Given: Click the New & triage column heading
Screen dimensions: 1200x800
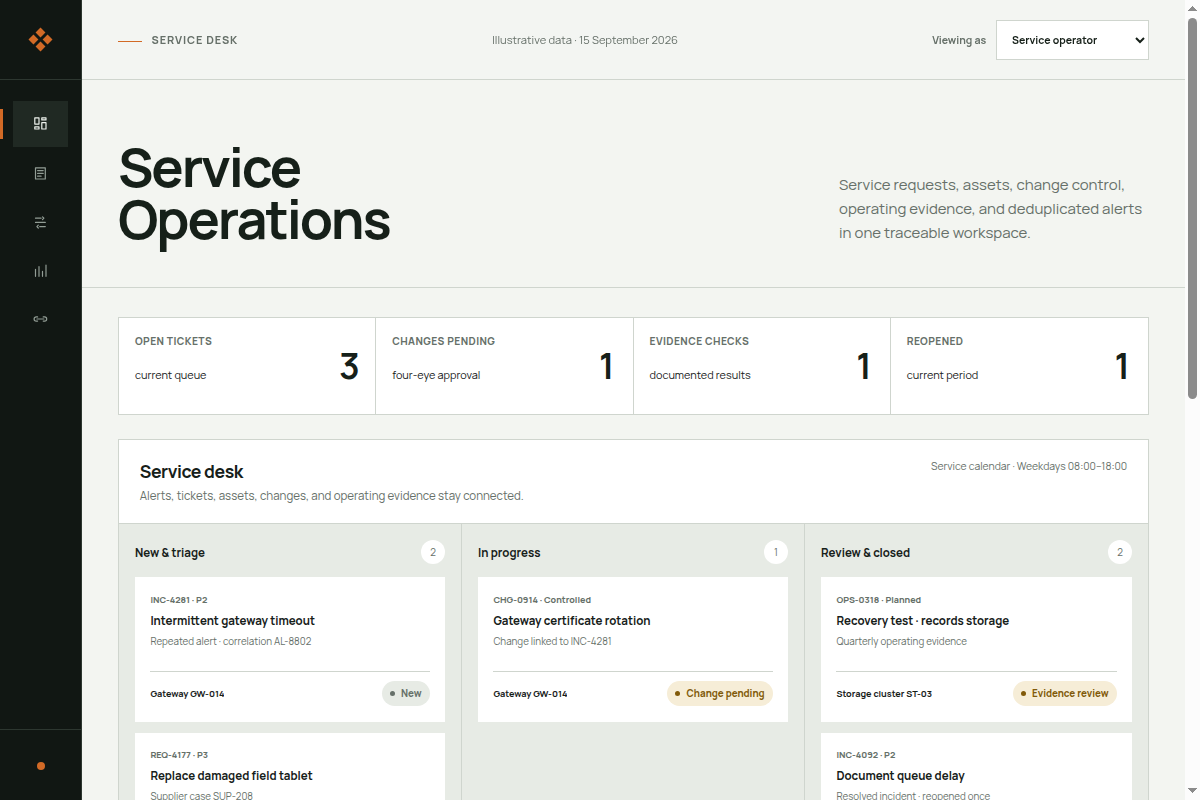Looking at the screenshot, I should point(170,553).
